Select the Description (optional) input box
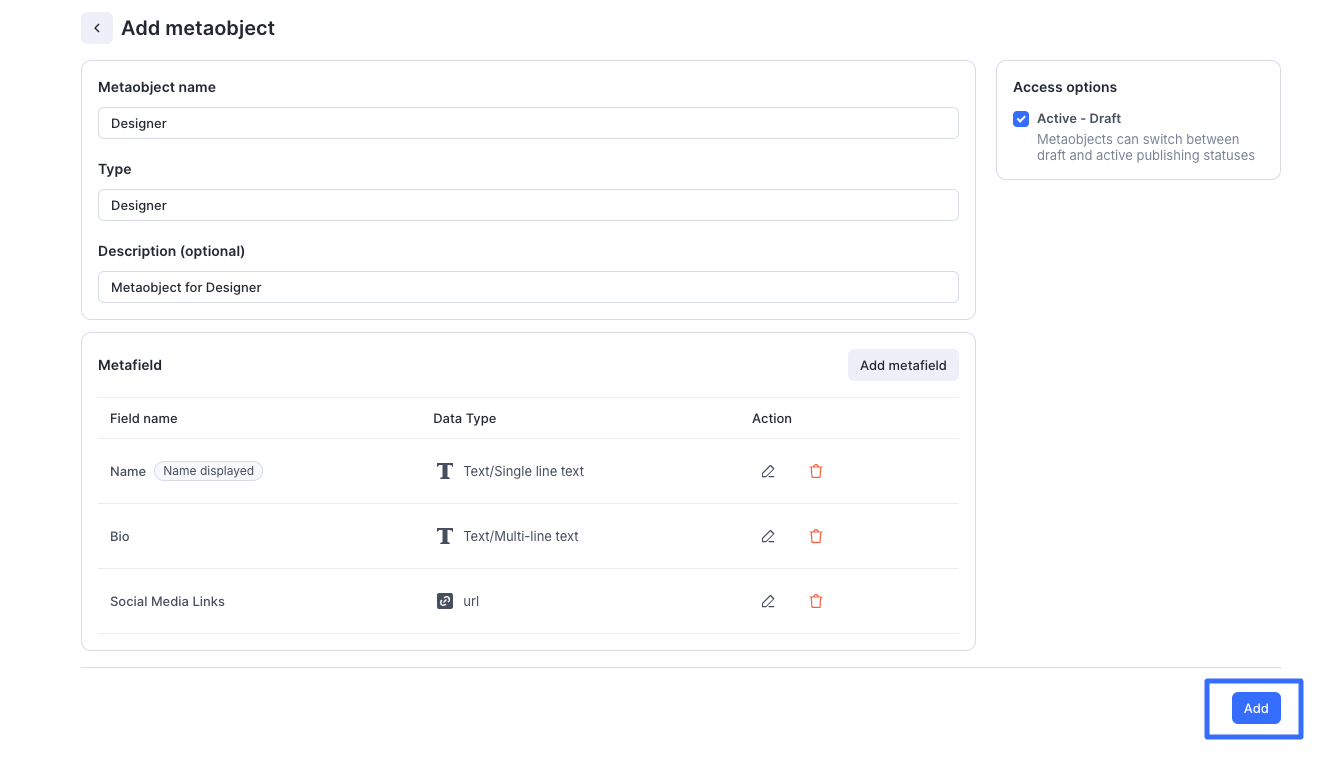This screenshot has width=1327, height=769. (x=528, y=287)
